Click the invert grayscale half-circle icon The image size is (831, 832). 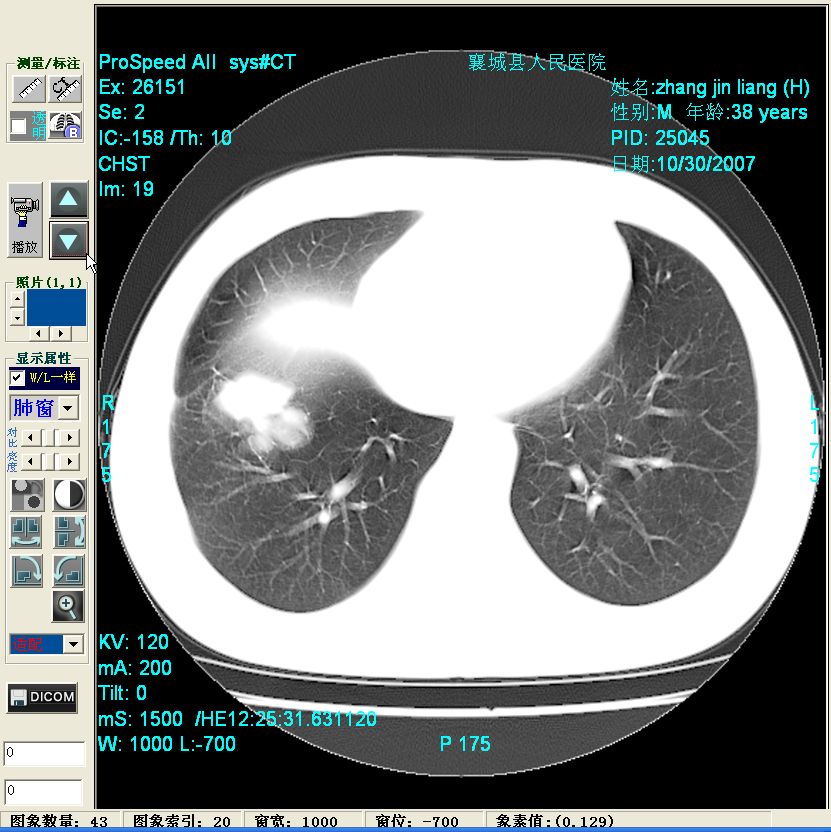coord(69,494)
